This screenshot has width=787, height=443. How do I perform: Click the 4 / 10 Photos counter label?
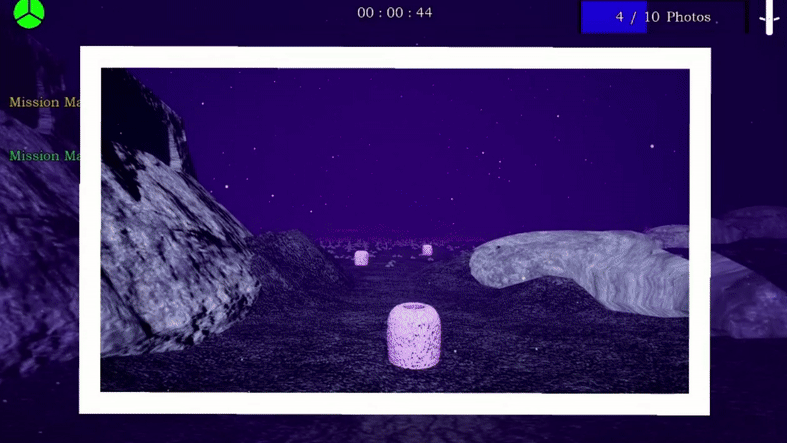pyautogui.click(x=663, y=17)
